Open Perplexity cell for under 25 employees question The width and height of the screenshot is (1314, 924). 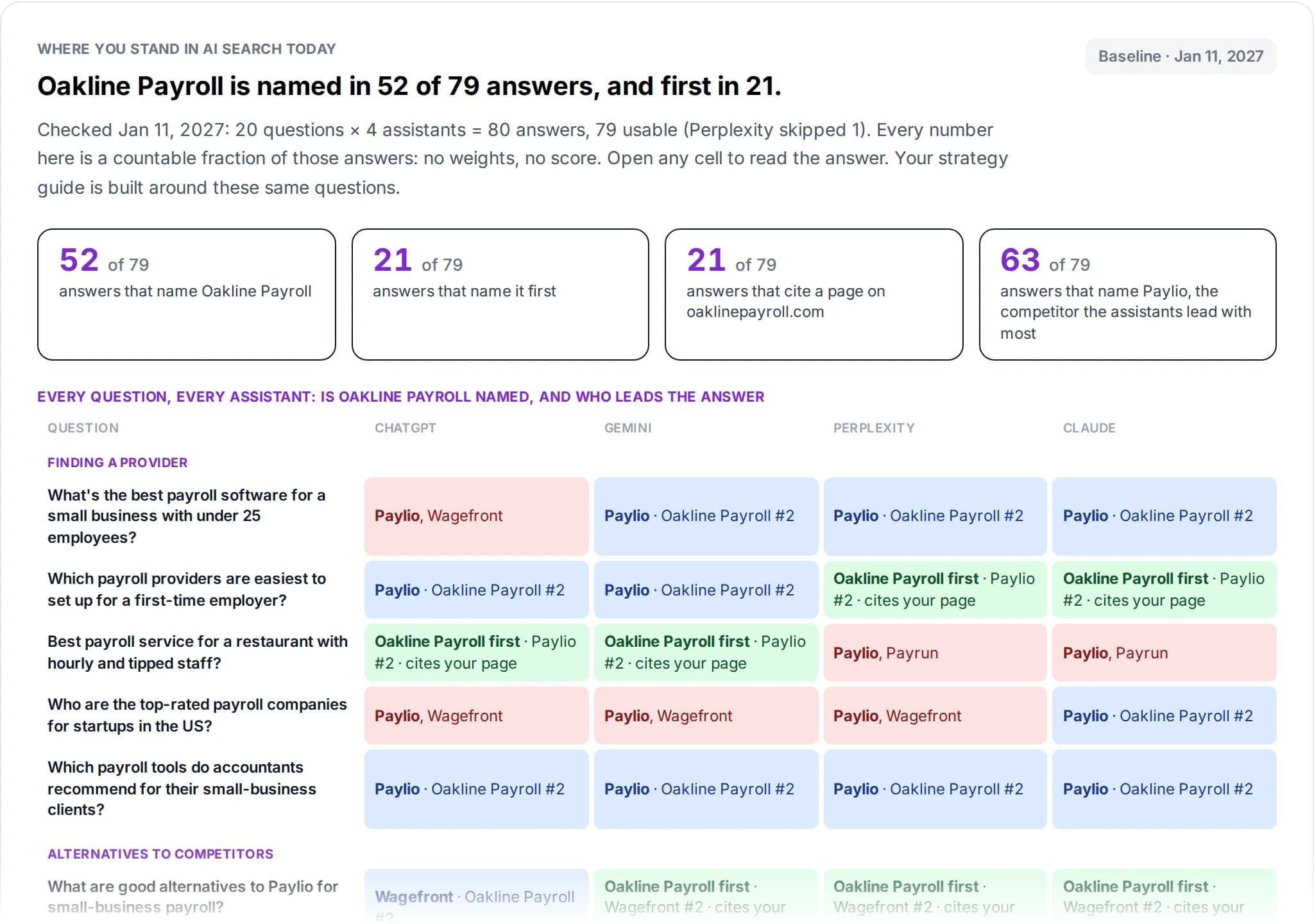pyautogui.click(x=935, y=517)
